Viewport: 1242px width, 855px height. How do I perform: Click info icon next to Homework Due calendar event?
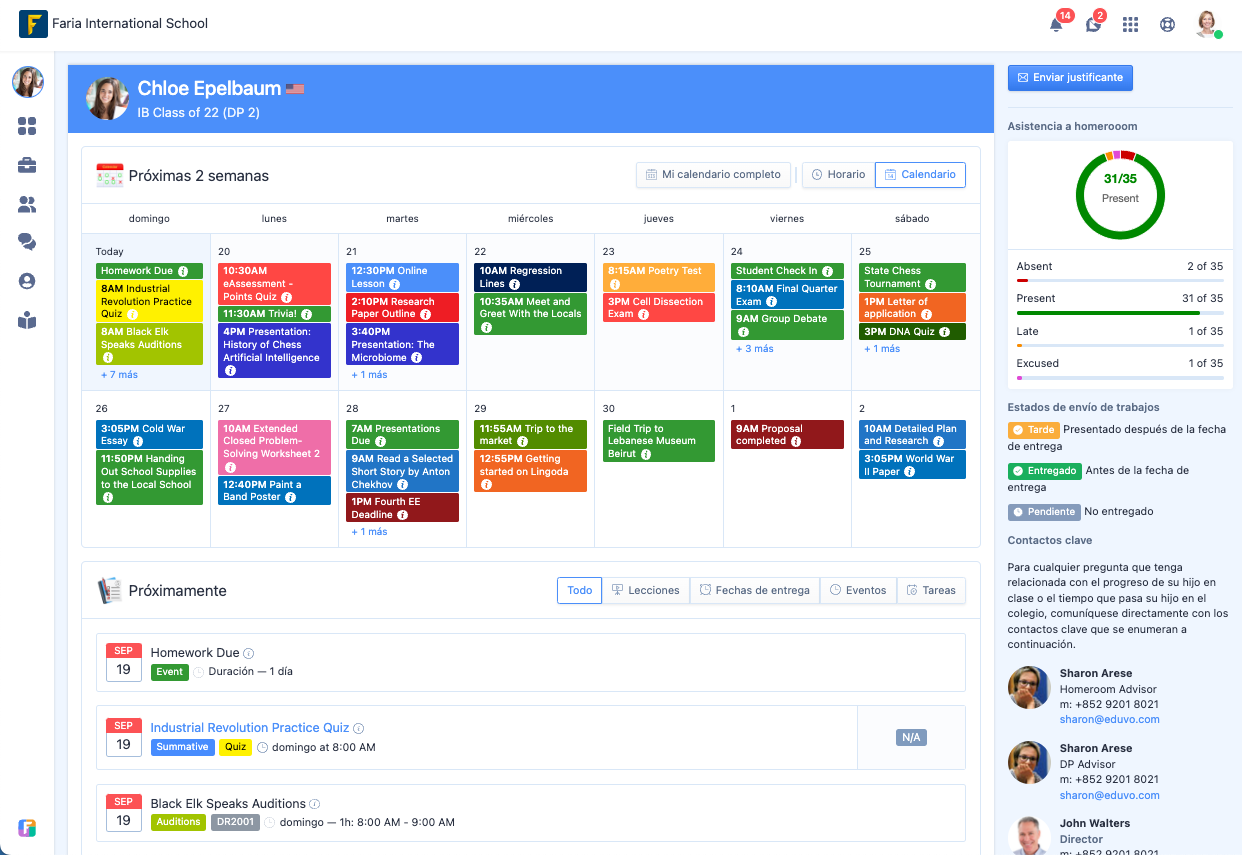(x=183, y=271)
